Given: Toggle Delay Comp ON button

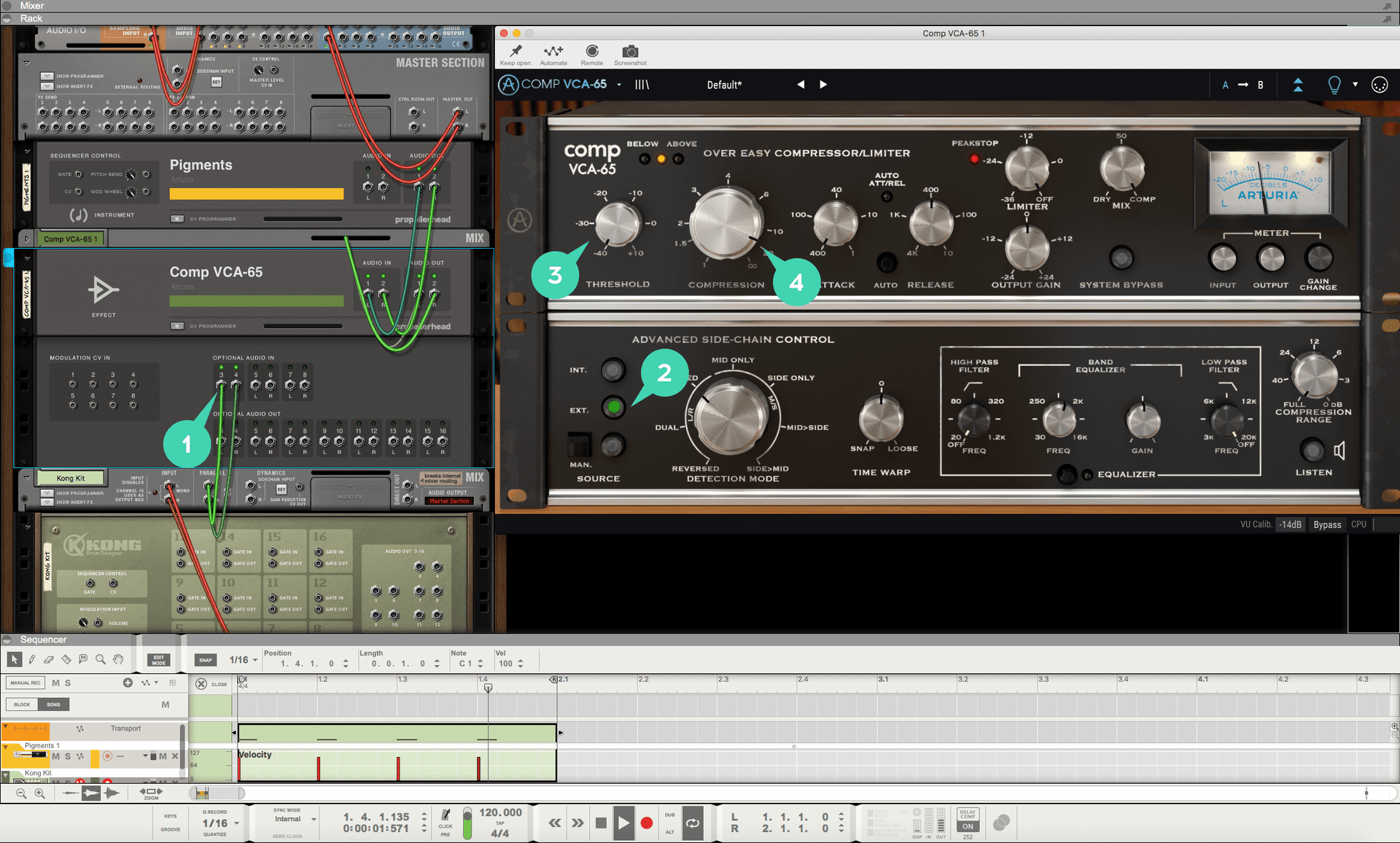Looking at the screenshot, I should point(968,827).
